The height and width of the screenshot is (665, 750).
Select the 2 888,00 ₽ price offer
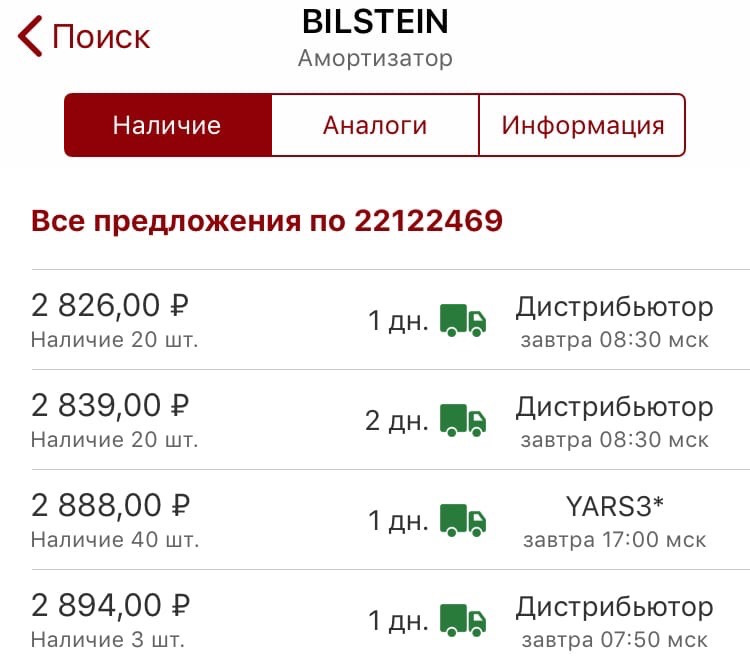coord(110,505)
